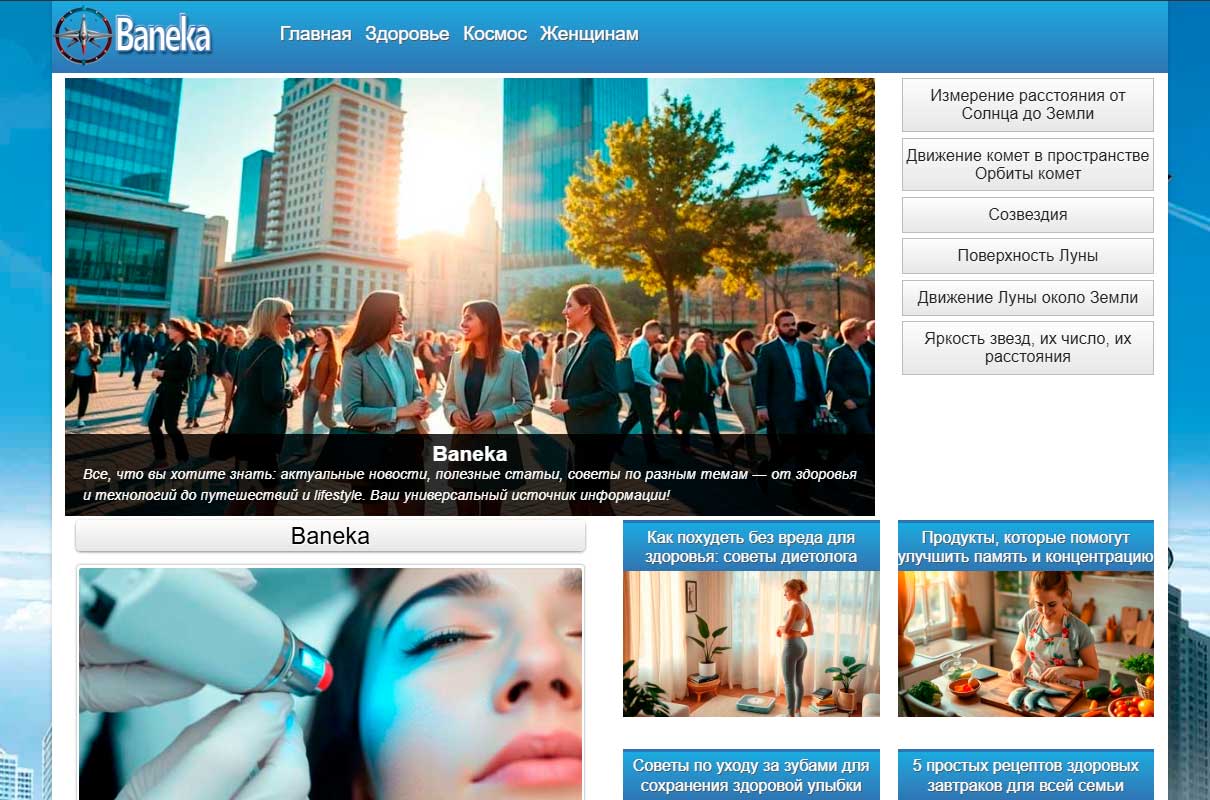
Task: Open the Поверхность Луны article link
Action: [x=1028, y=255]
